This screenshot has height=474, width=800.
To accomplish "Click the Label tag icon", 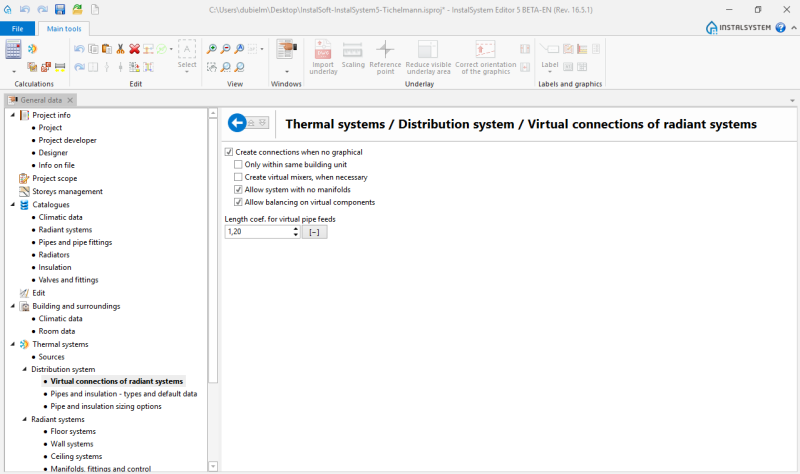I will pyautogui.click(x=549, y=49).
